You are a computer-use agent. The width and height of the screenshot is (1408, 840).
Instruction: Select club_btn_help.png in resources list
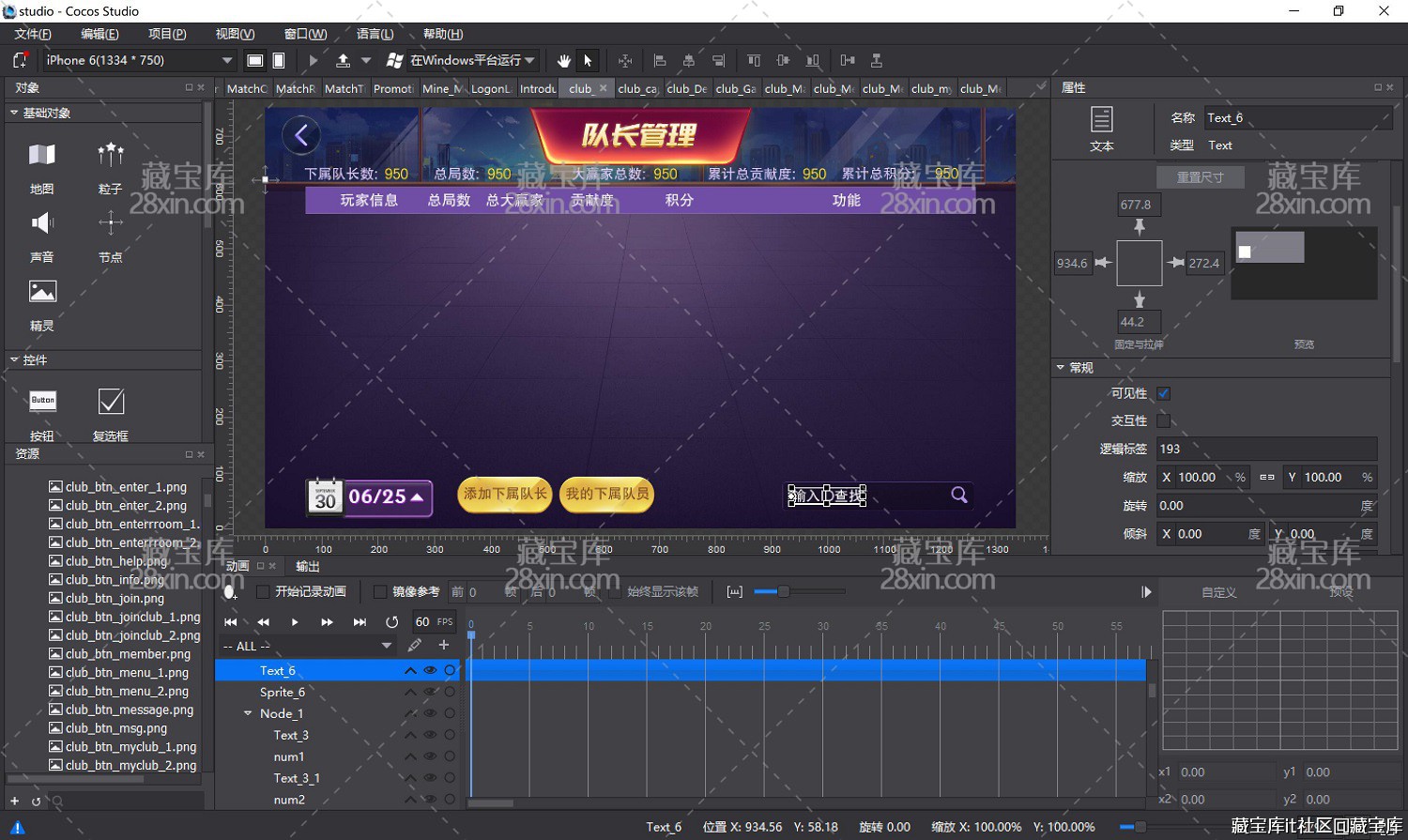click(x=116, y=561)
